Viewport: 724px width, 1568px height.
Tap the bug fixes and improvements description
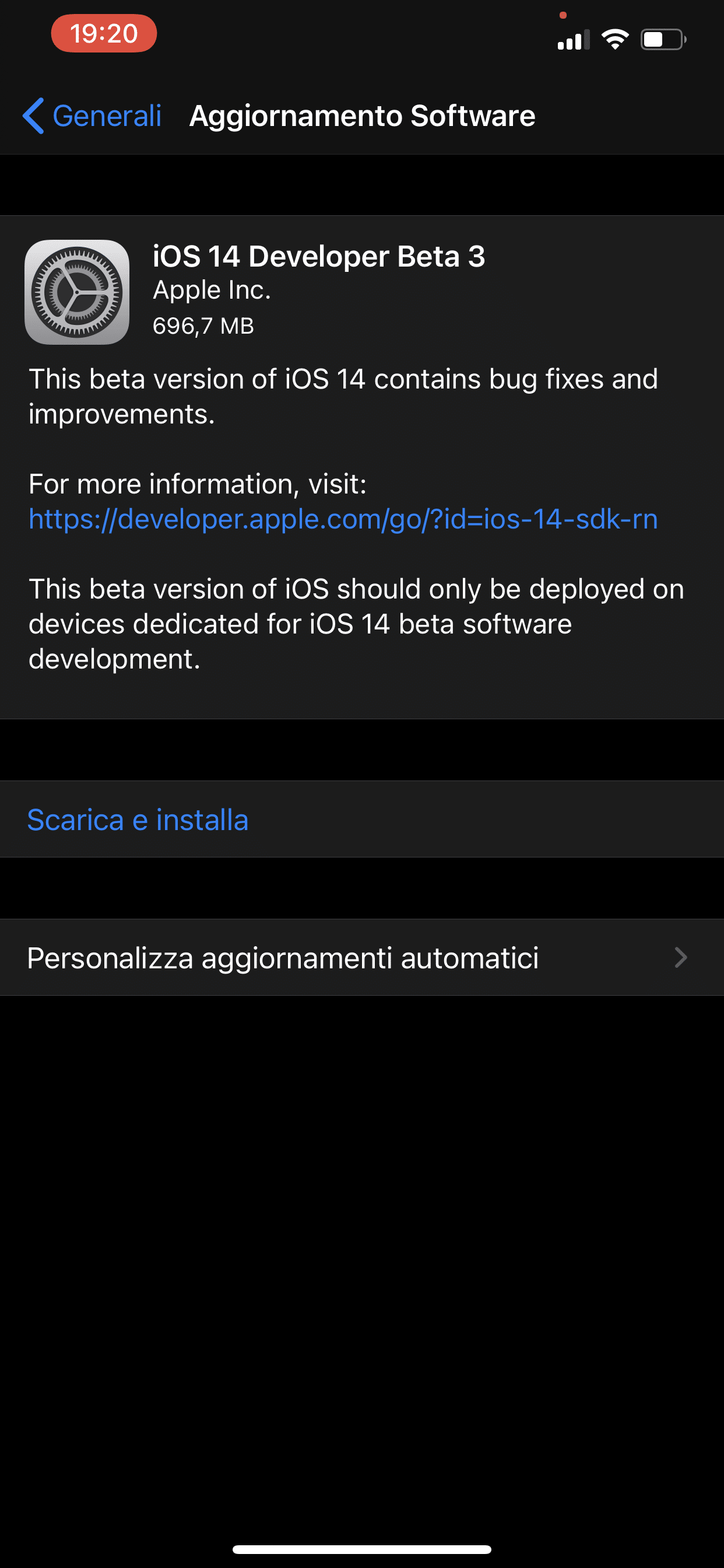pos(343,396)
